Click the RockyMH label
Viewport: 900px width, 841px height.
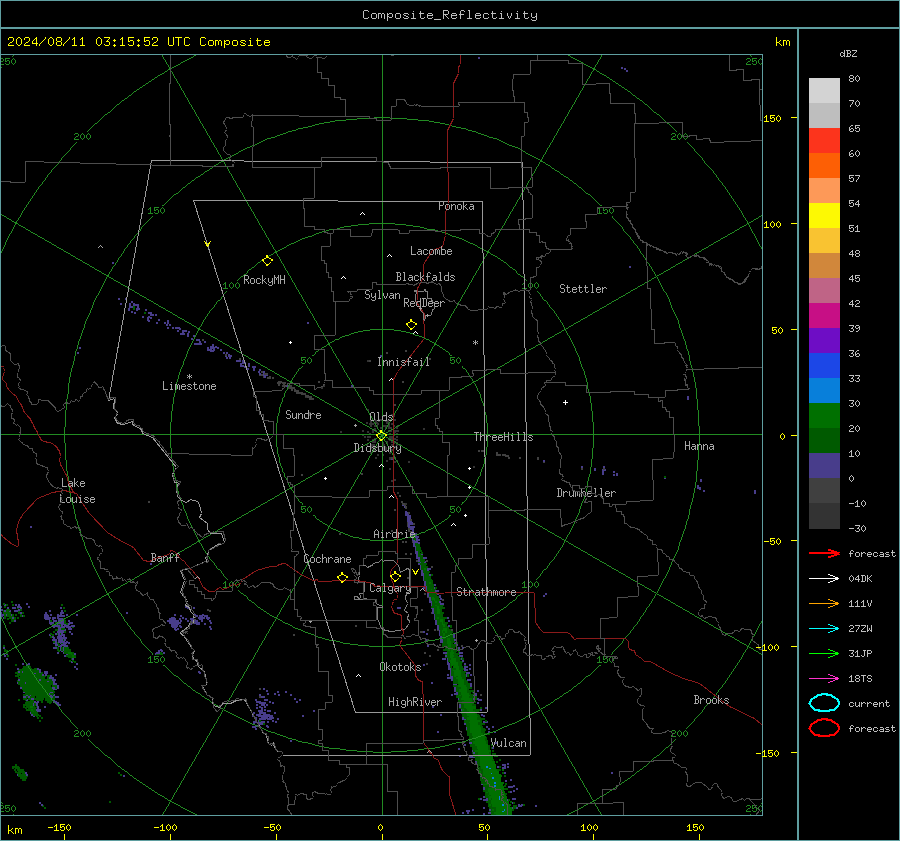click(264, 280)
